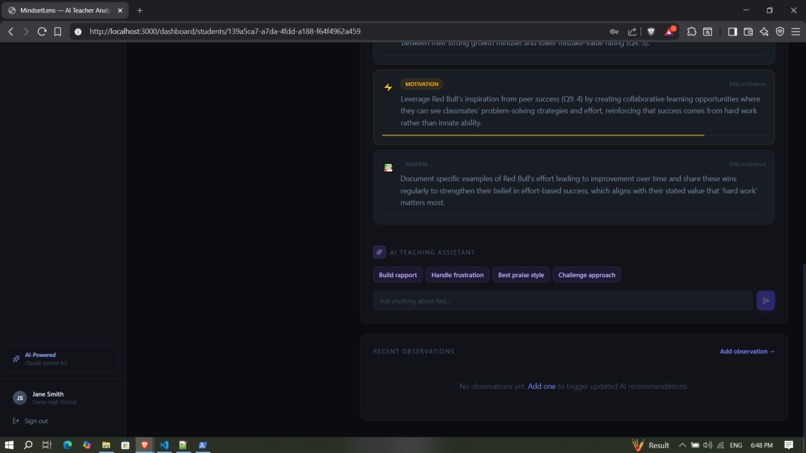The image size is (806, 453).
Task: Open Brave Shields panel
Action: click(651, 31)
